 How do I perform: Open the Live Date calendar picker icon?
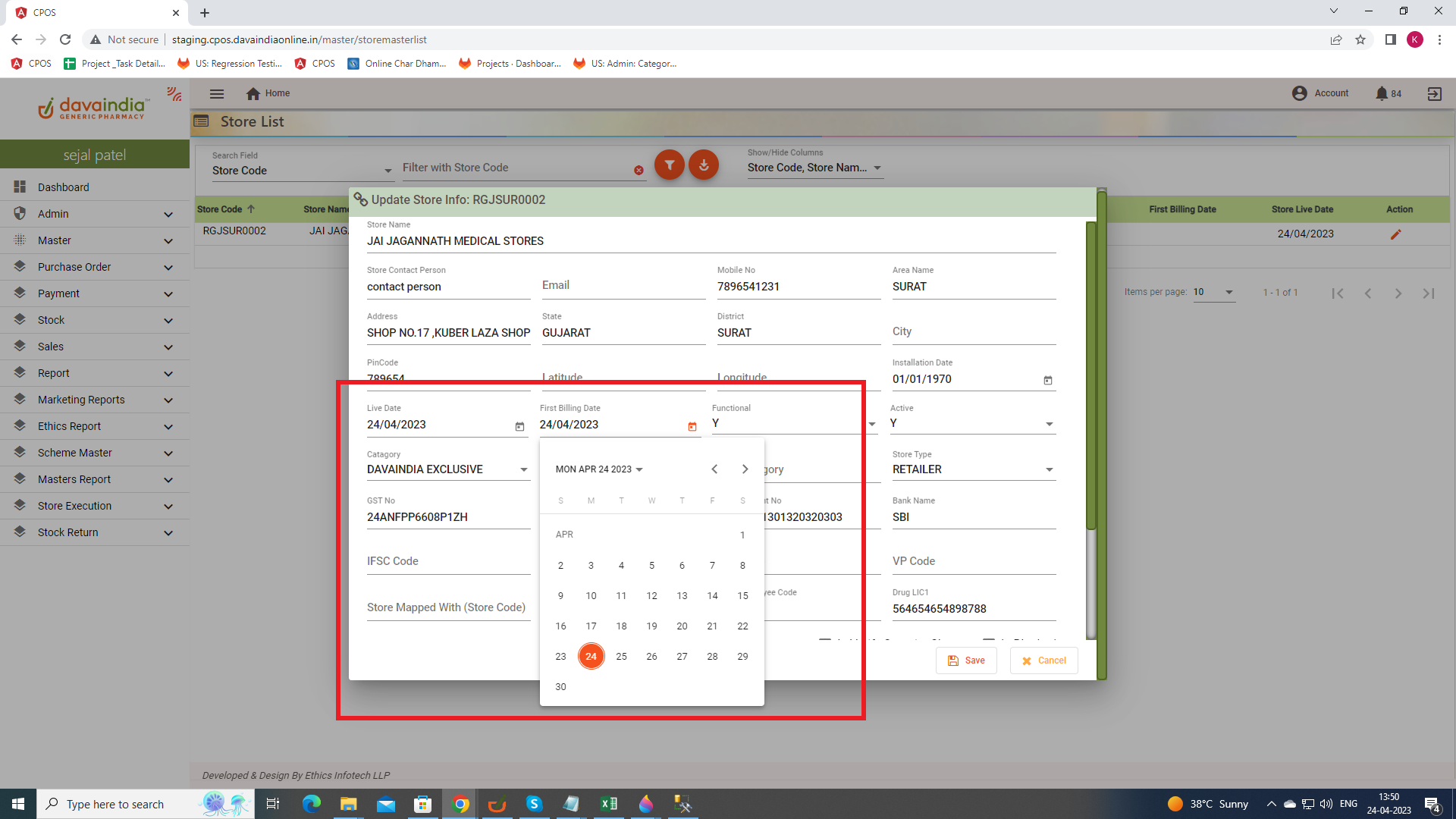pyautogui.click(x=519, y=426)
